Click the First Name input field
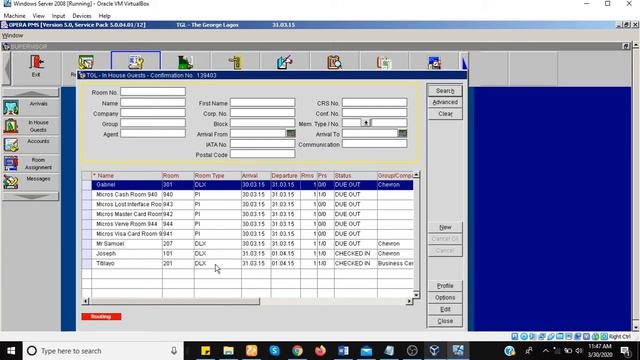Screen dimensions: 640x360 [x=262, y=102]
